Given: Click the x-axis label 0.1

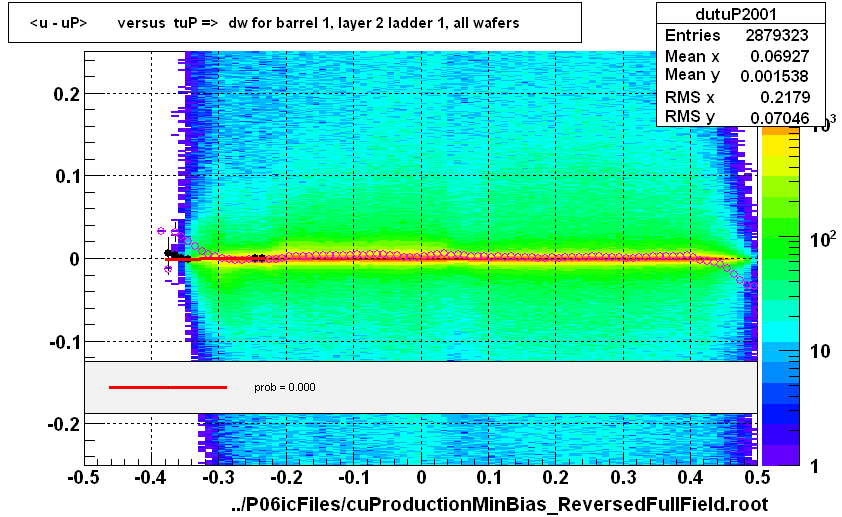Looking at the screenshot, I should 489,477.
